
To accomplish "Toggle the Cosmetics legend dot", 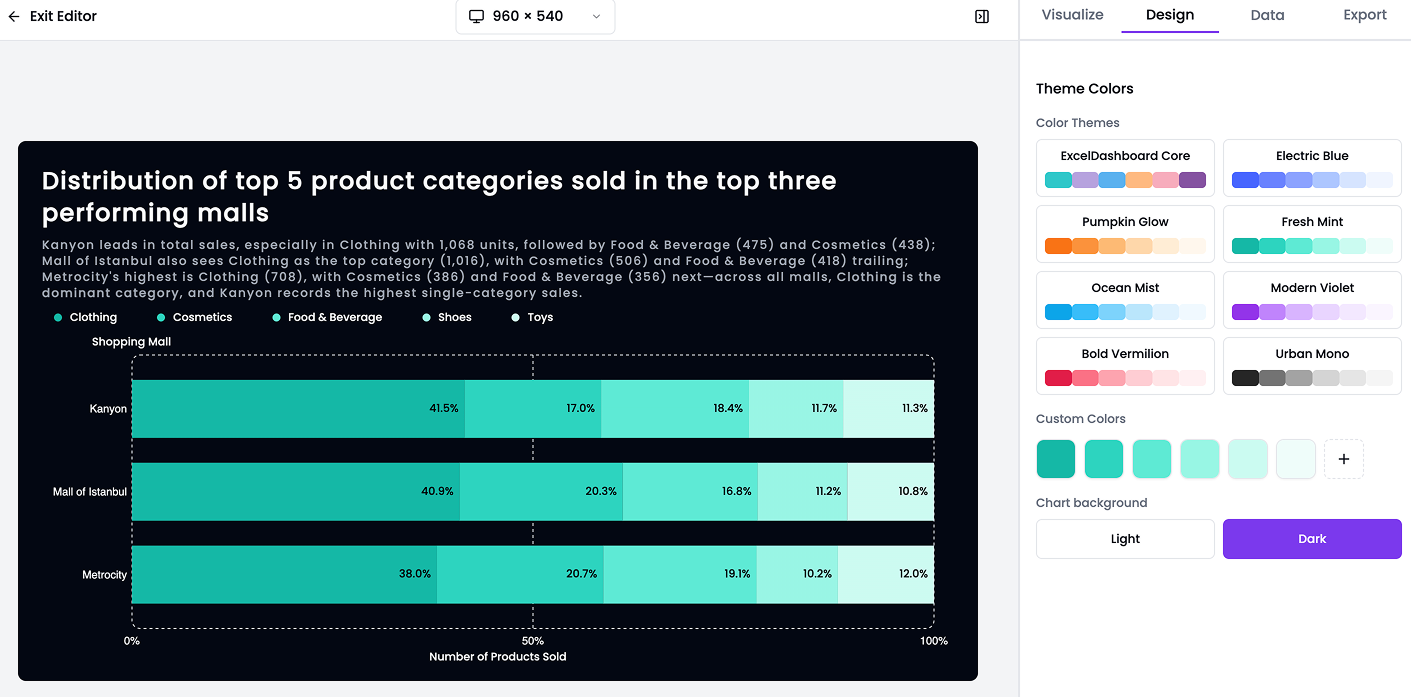I will [x=160, y=317].
